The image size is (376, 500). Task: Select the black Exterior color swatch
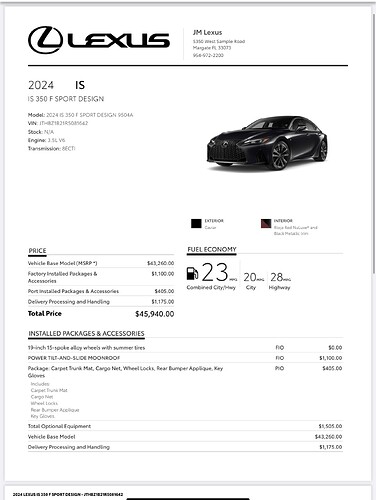point(196,224)
